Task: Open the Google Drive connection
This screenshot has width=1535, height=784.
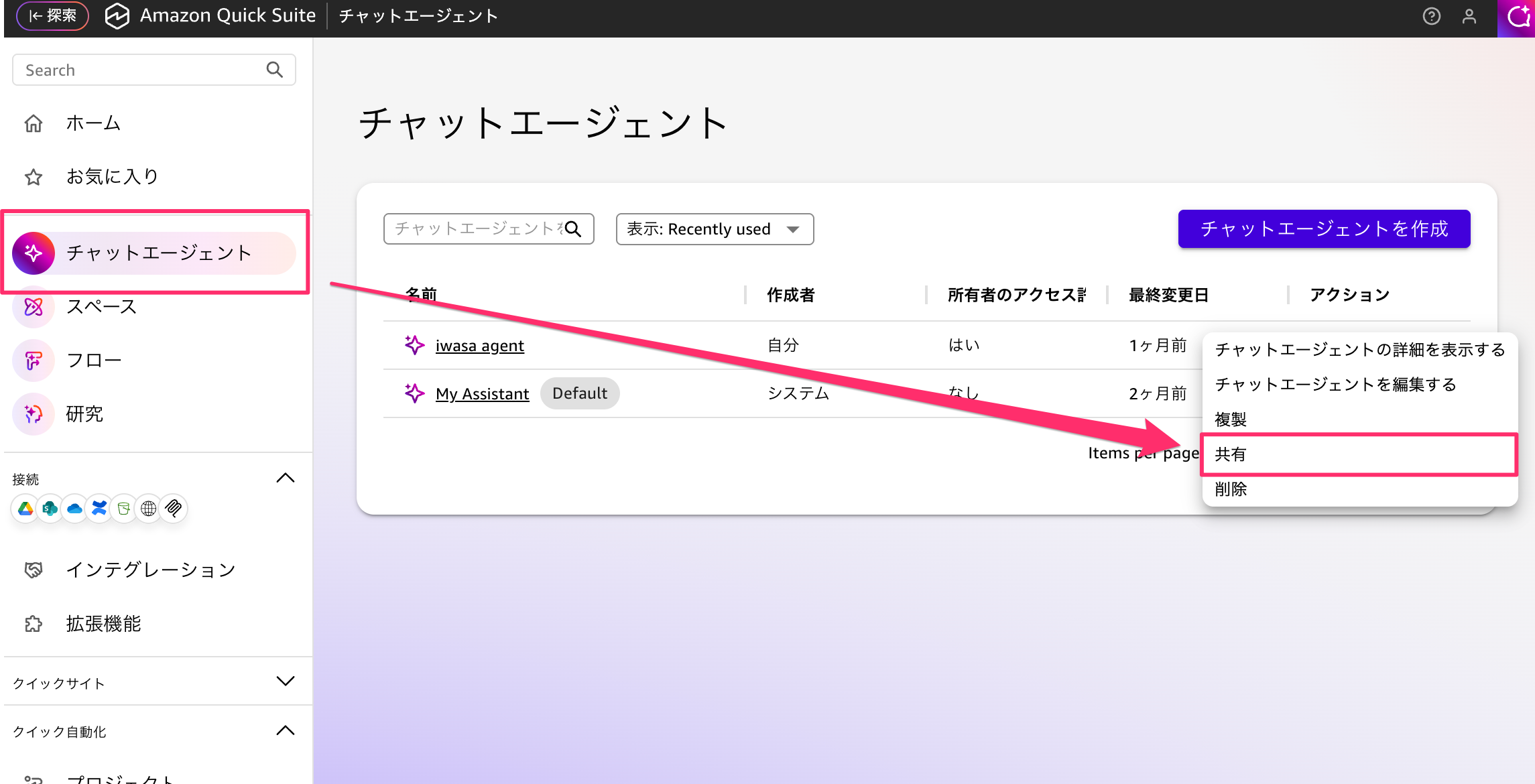Action: [x=25, y=509]
